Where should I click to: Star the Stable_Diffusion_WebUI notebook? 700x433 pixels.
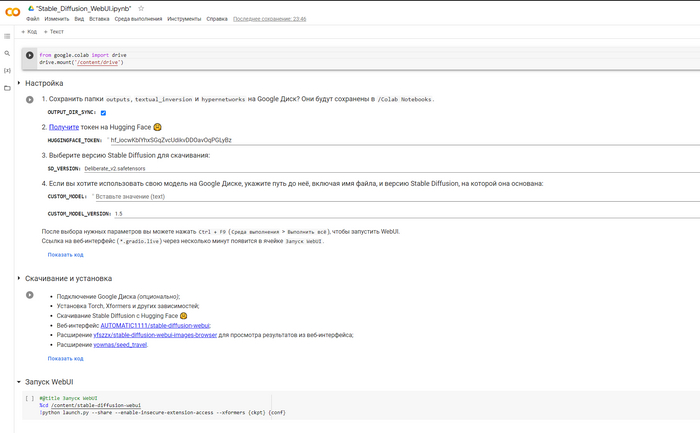[x=141, y=8]
